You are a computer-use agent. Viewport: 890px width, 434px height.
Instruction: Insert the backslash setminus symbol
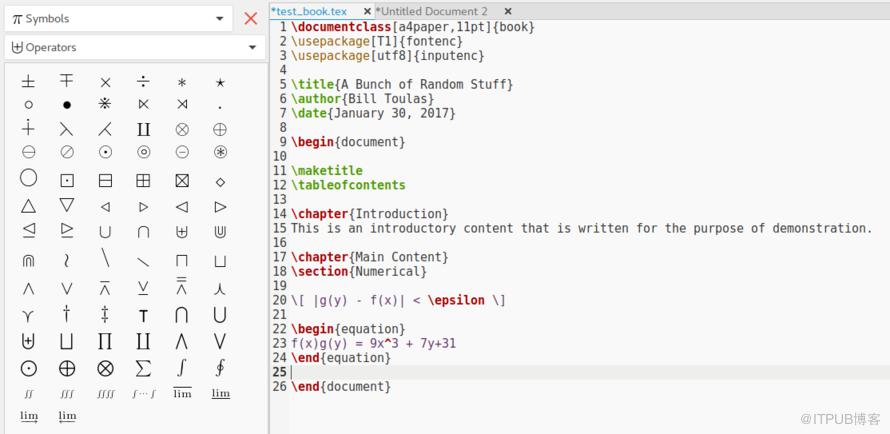point(105,258)
